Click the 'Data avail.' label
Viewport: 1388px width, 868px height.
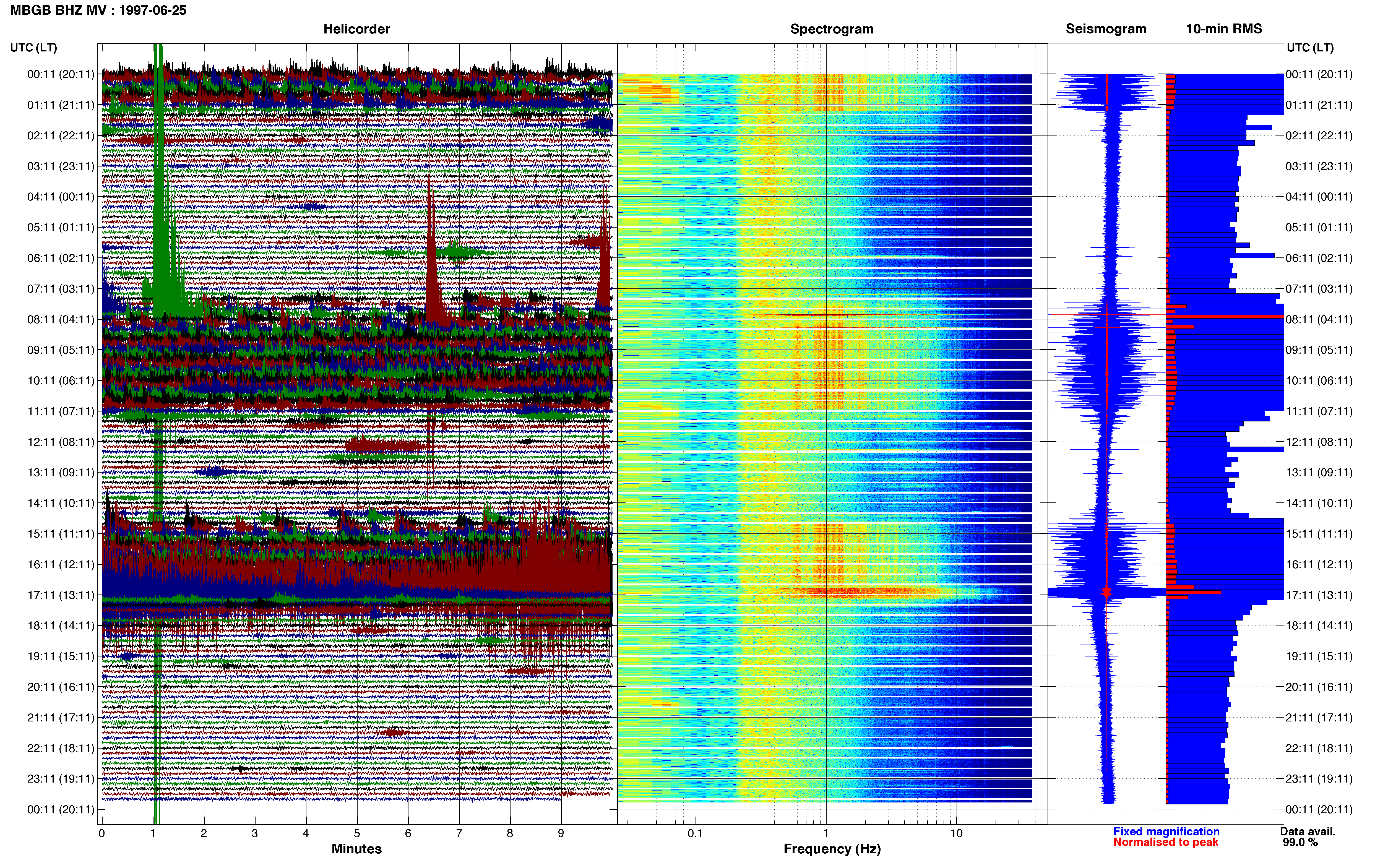coord(1308,831)
